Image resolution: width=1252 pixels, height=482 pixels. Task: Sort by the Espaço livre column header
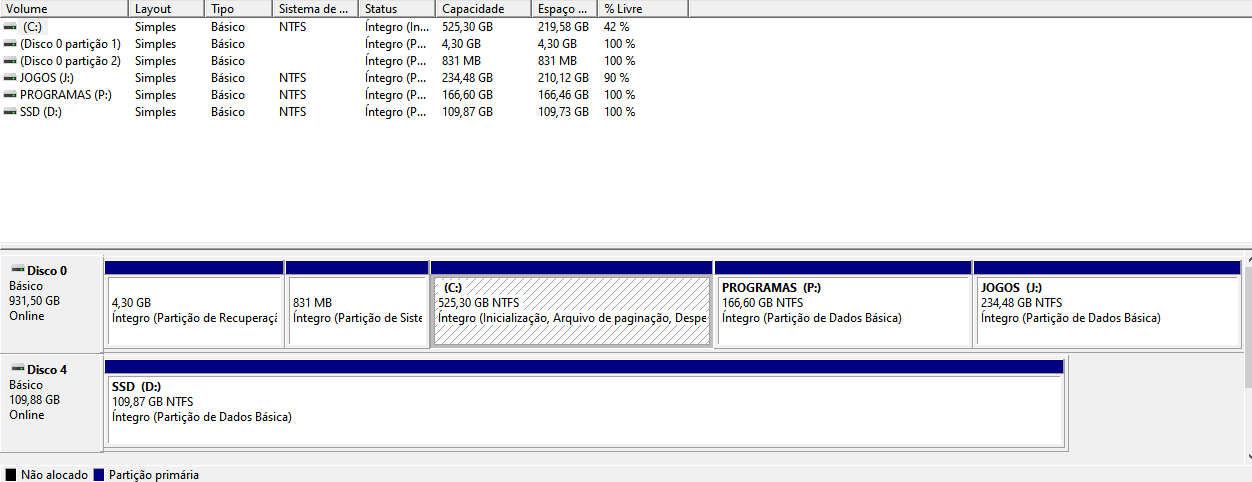564,8
